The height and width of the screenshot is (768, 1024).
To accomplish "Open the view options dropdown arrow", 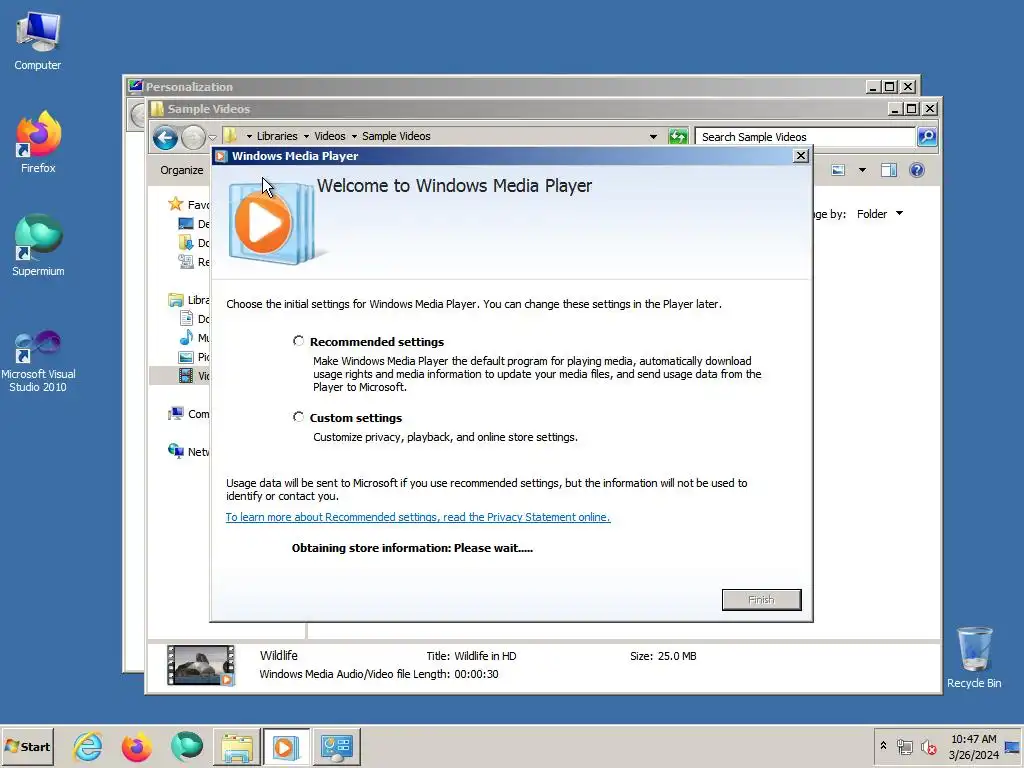I will [x=862, y=170].
